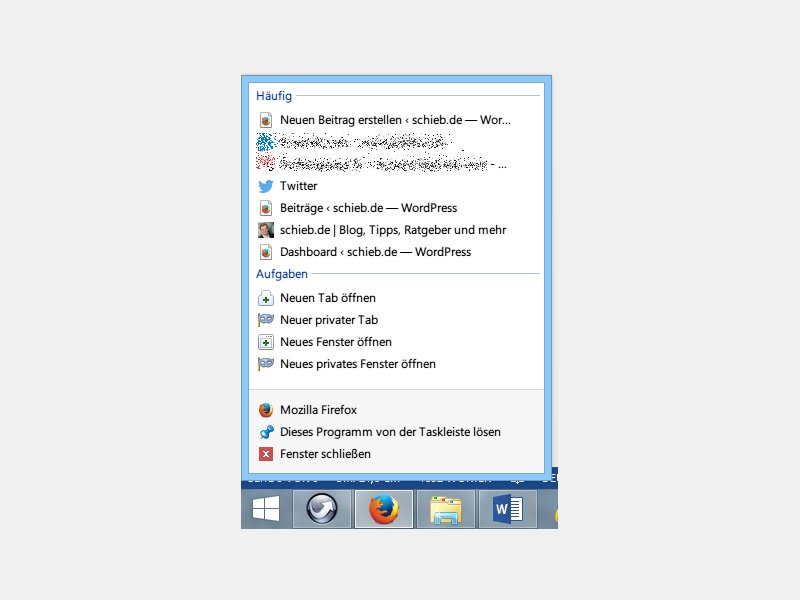Click the schieb.de portrait favicon
The height and width of the screenshot is (600, 800).
pyautogui.click(x=265, y=230)
